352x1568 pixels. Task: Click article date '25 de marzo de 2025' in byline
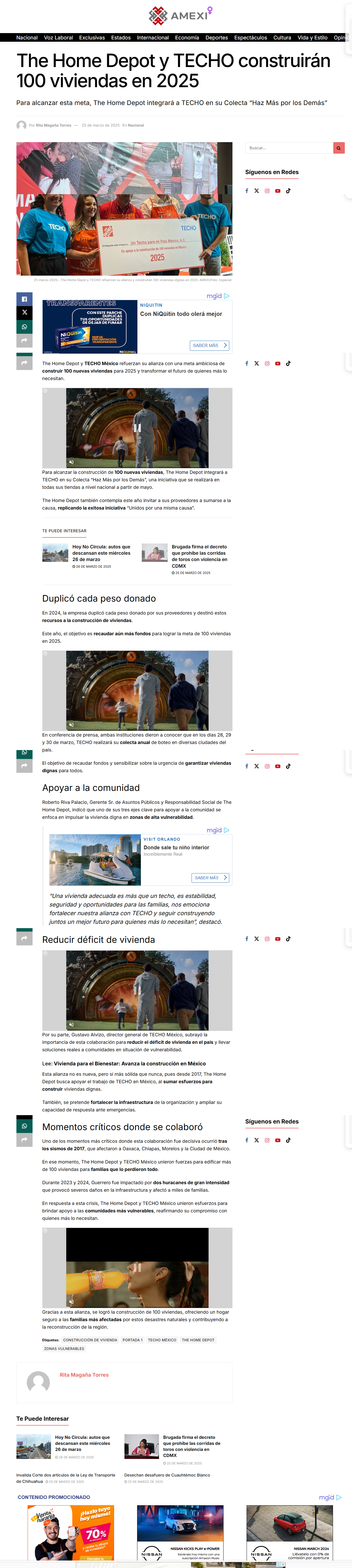[x=101, y=125]
